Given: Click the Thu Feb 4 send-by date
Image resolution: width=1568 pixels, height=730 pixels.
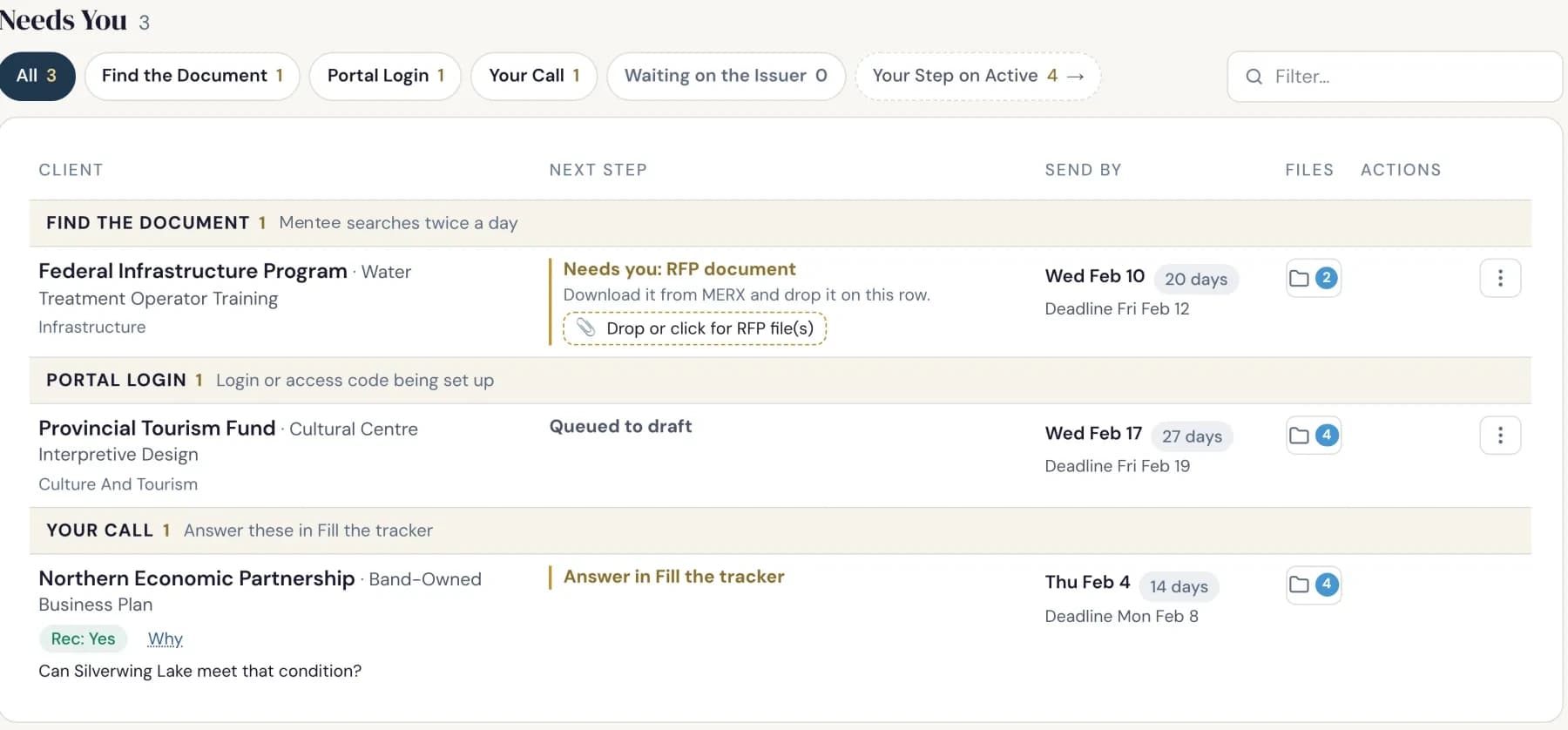Looking at the screenshot, I should 1087,582.
